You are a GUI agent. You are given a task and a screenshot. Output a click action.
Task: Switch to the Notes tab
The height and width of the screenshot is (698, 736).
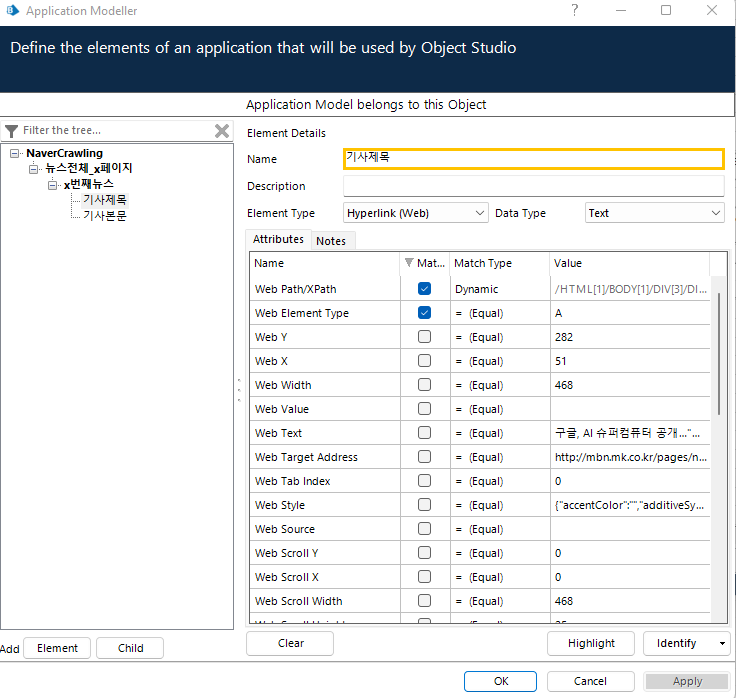[x=331, y=241]
